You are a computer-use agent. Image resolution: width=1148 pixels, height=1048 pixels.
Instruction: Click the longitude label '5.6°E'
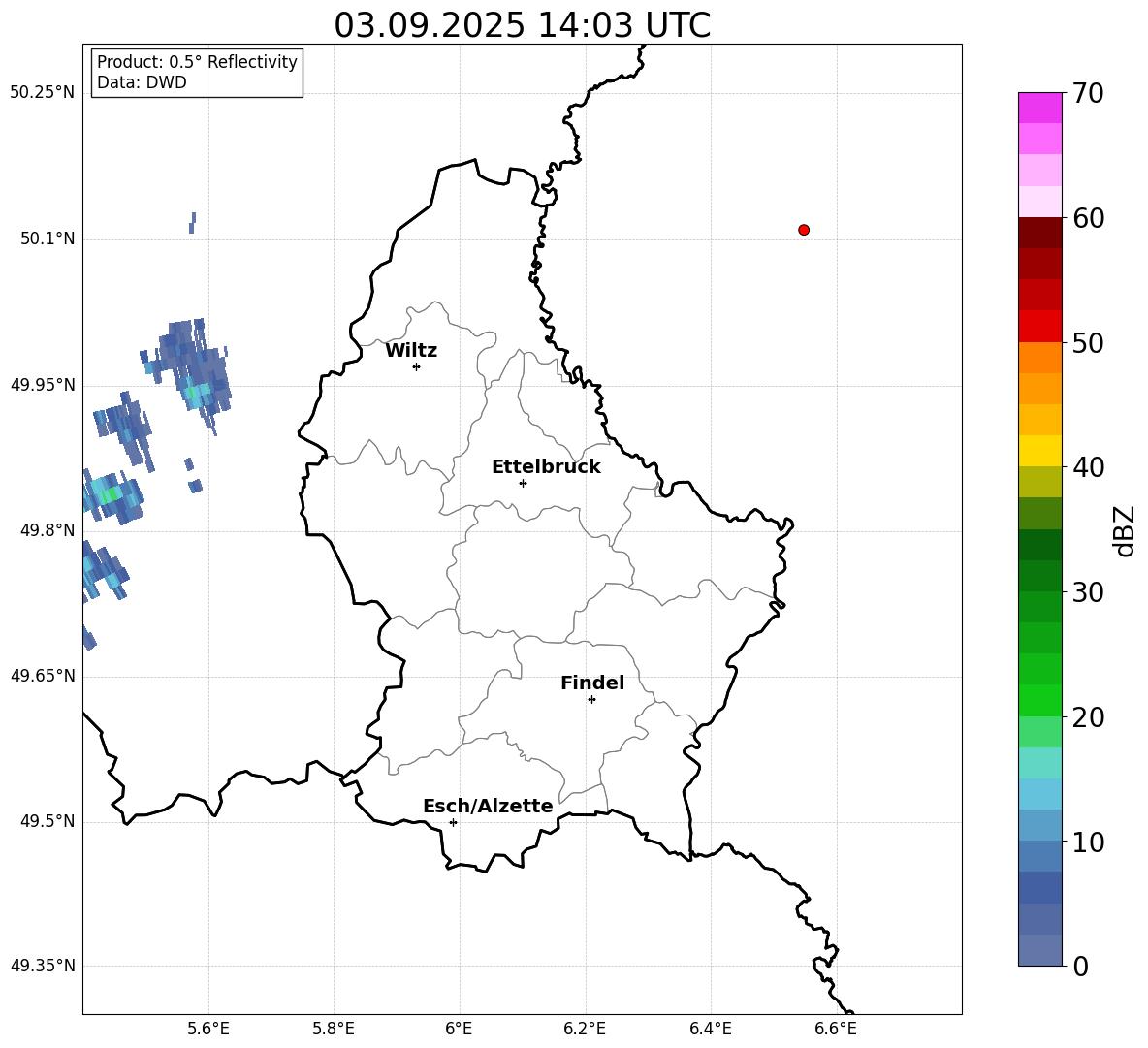coord(208,1029)
